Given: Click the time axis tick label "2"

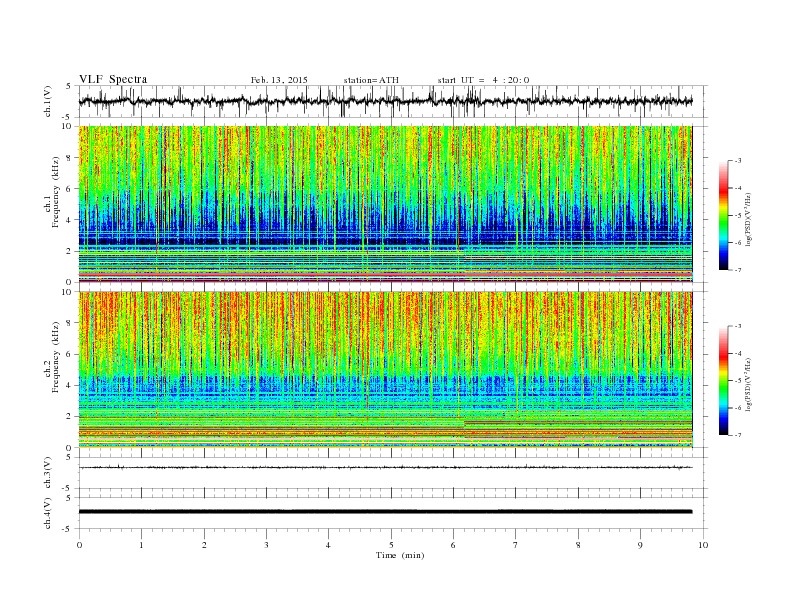Looking at the screenshot, I should point(204,545).
